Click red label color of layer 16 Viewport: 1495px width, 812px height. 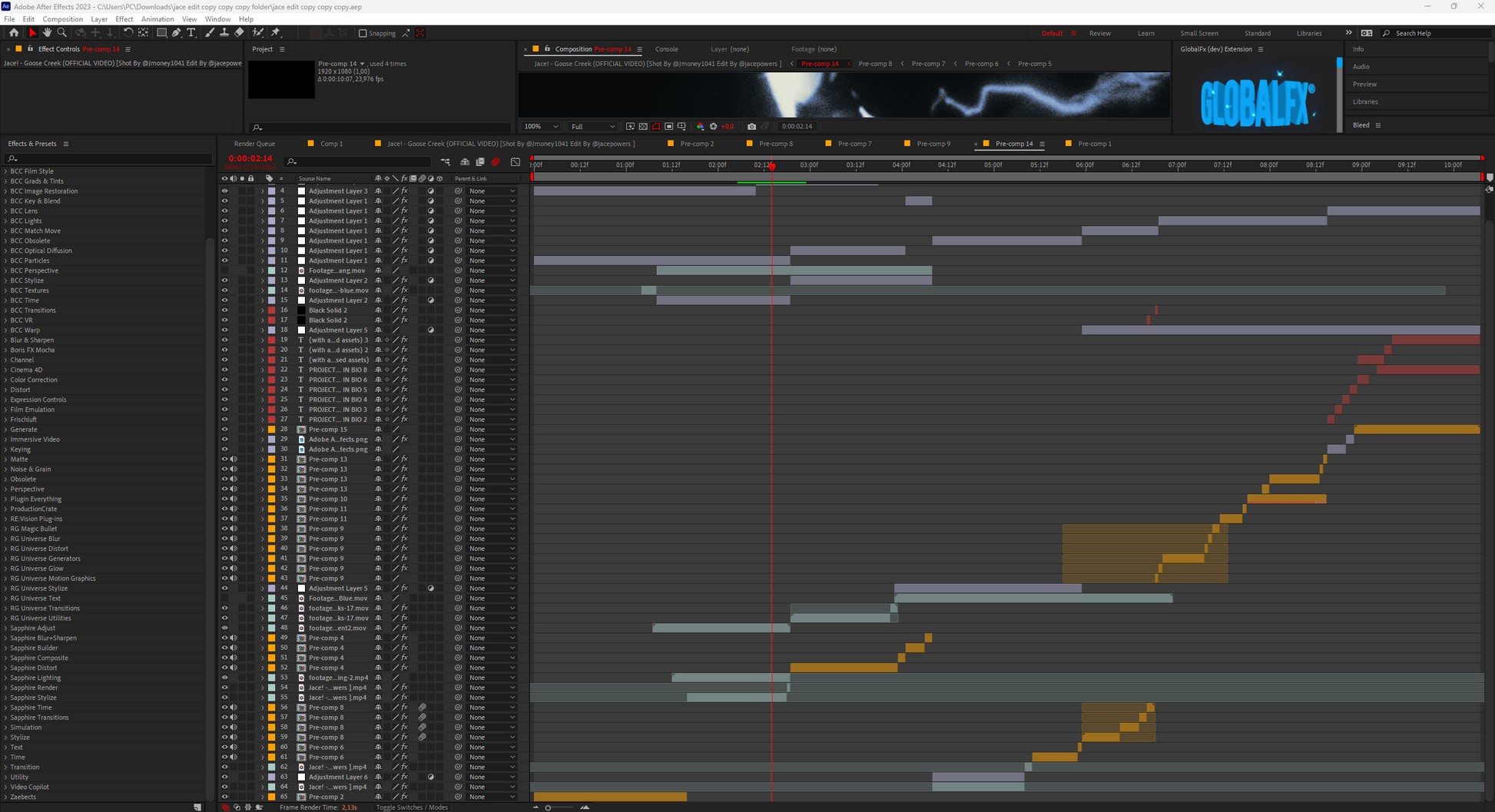coord(271,310)
